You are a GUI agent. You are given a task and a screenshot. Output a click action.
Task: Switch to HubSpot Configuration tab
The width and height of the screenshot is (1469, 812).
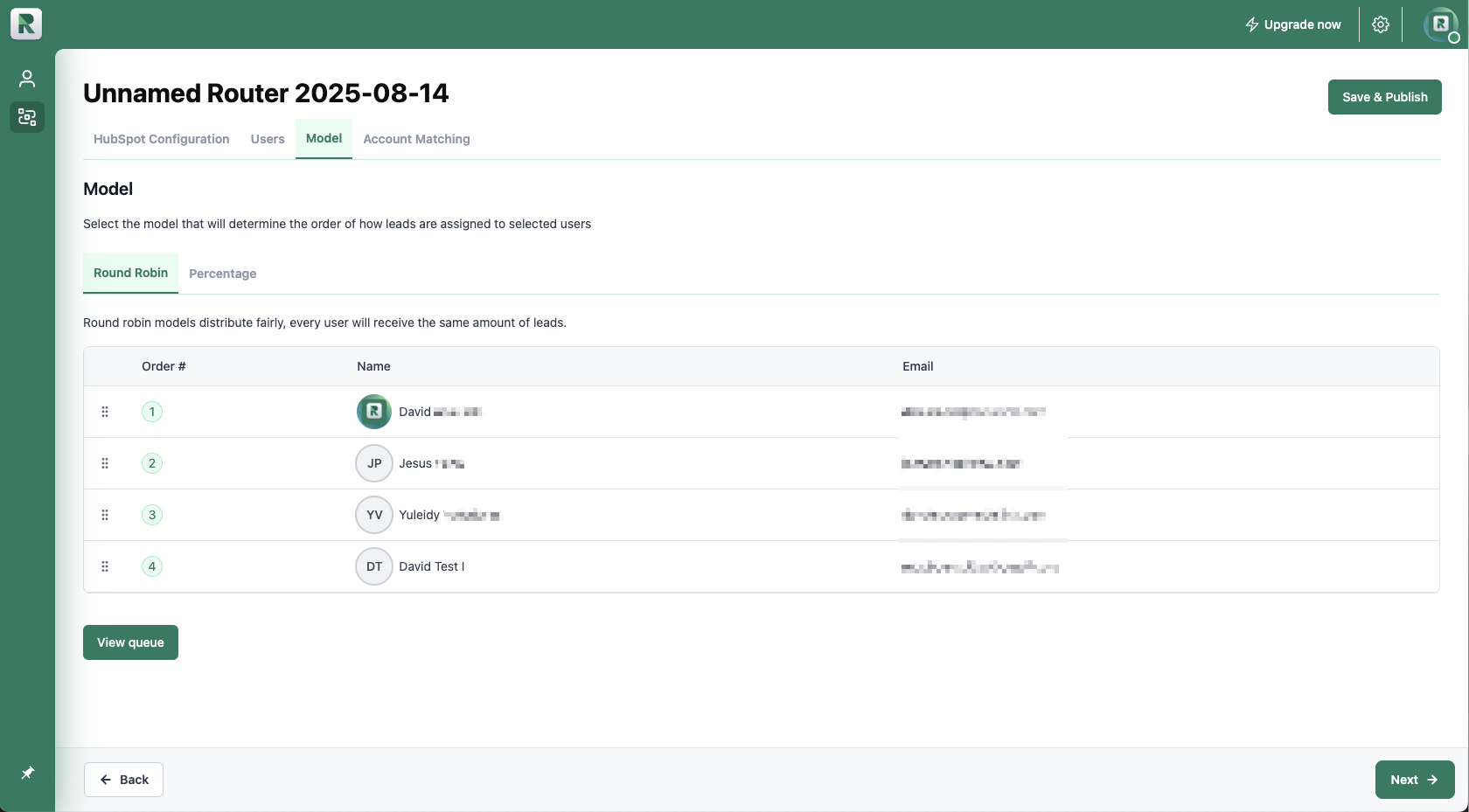(162, 139)
